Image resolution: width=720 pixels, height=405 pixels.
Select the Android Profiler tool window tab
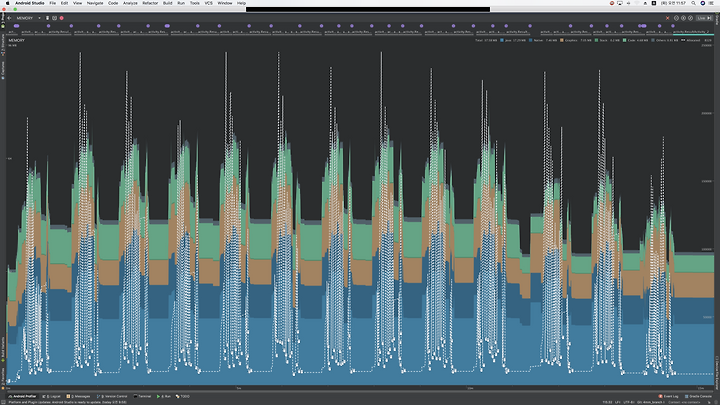tap(22, 396)
